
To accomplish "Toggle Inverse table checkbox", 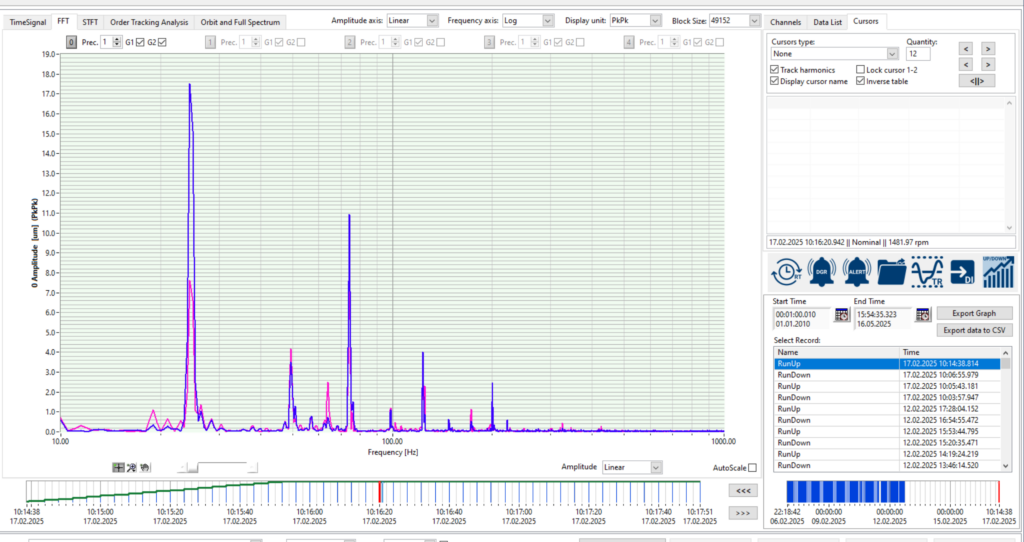I will tap(861, 82).
